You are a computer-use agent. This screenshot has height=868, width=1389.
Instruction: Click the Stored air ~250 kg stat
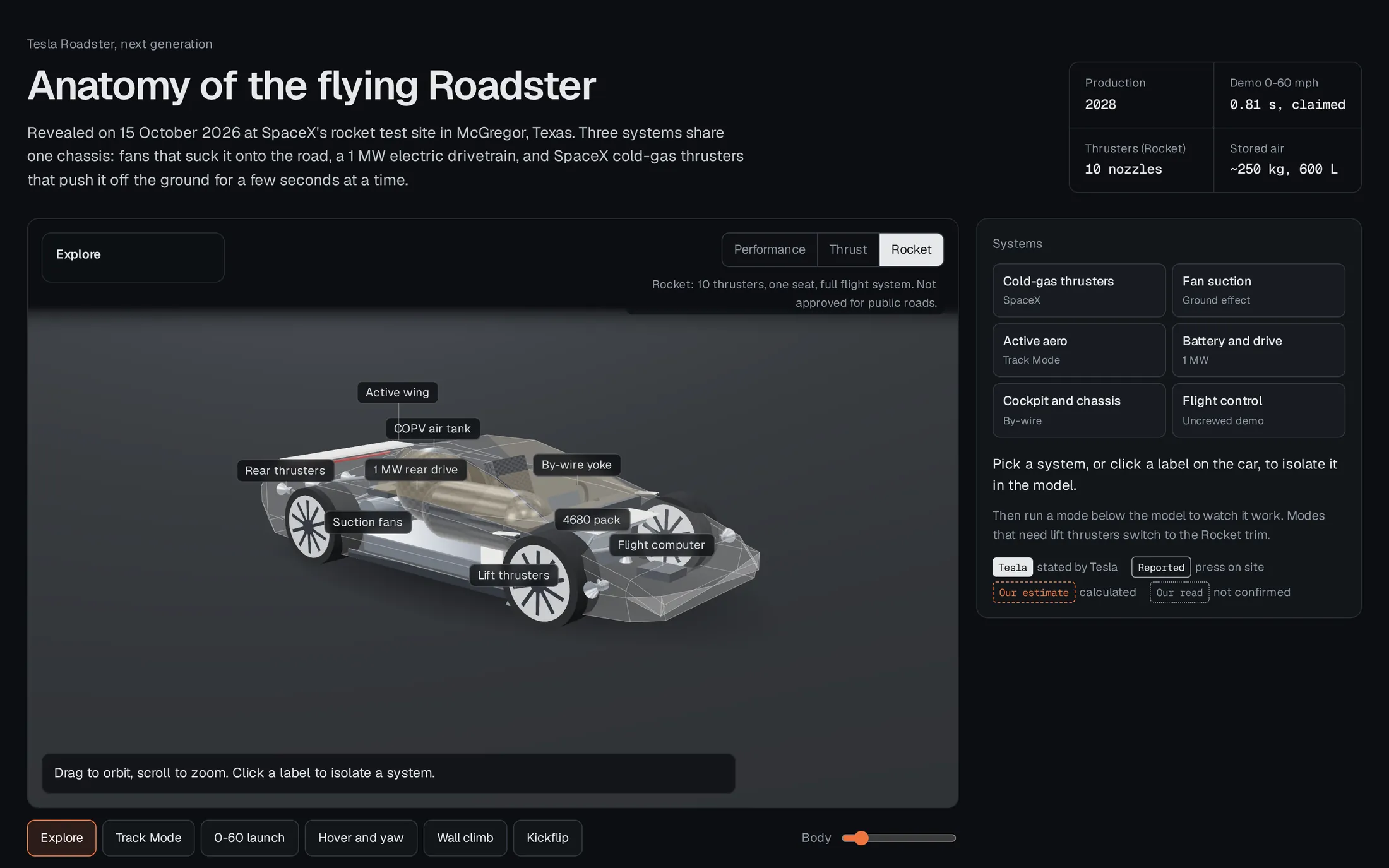(x=1287, y=160)
